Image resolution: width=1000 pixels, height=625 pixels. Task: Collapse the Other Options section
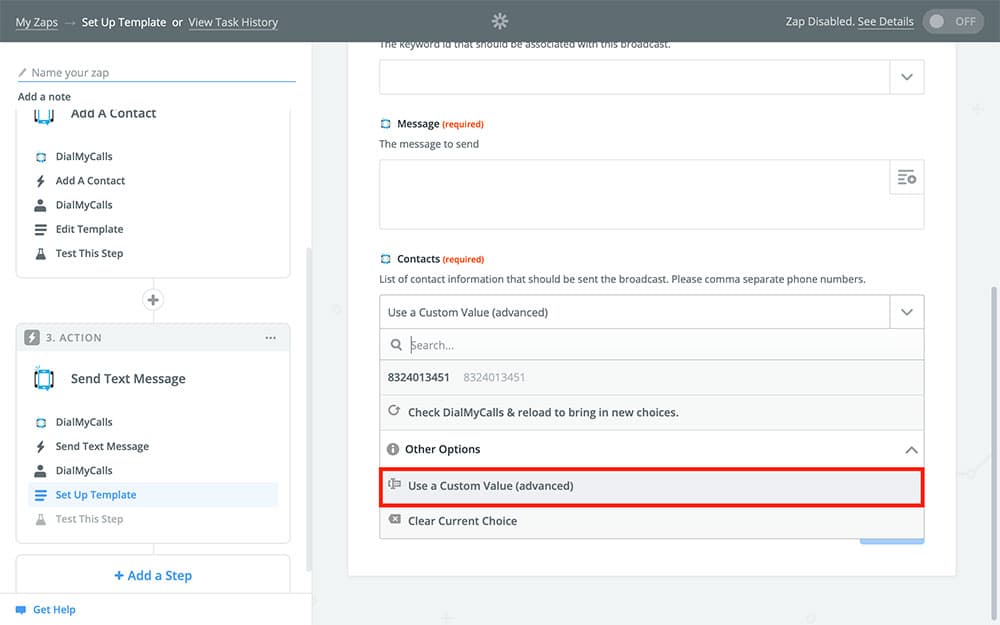tap(910, 450)
